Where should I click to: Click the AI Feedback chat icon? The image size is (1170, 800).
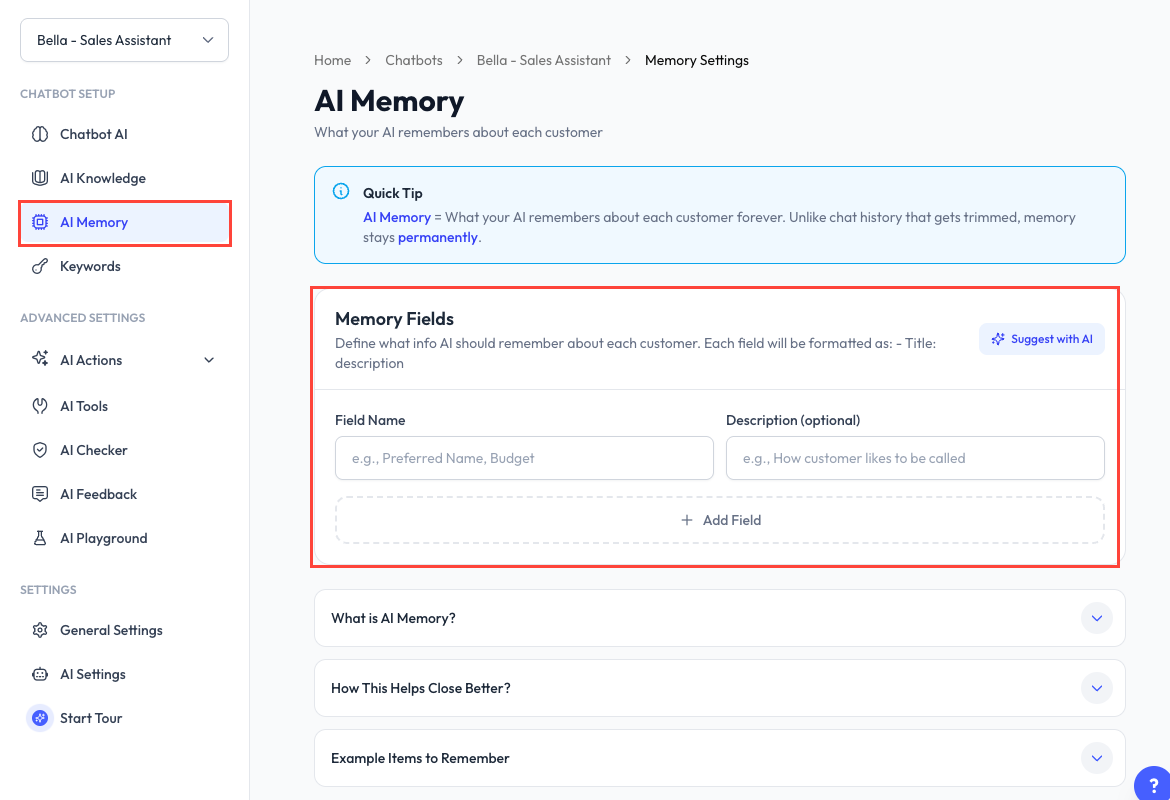[x=40, y=494]
